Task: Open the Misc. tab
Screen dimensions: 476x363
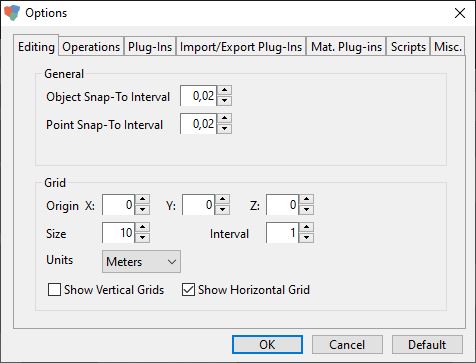Action: (x=448, y=47)
